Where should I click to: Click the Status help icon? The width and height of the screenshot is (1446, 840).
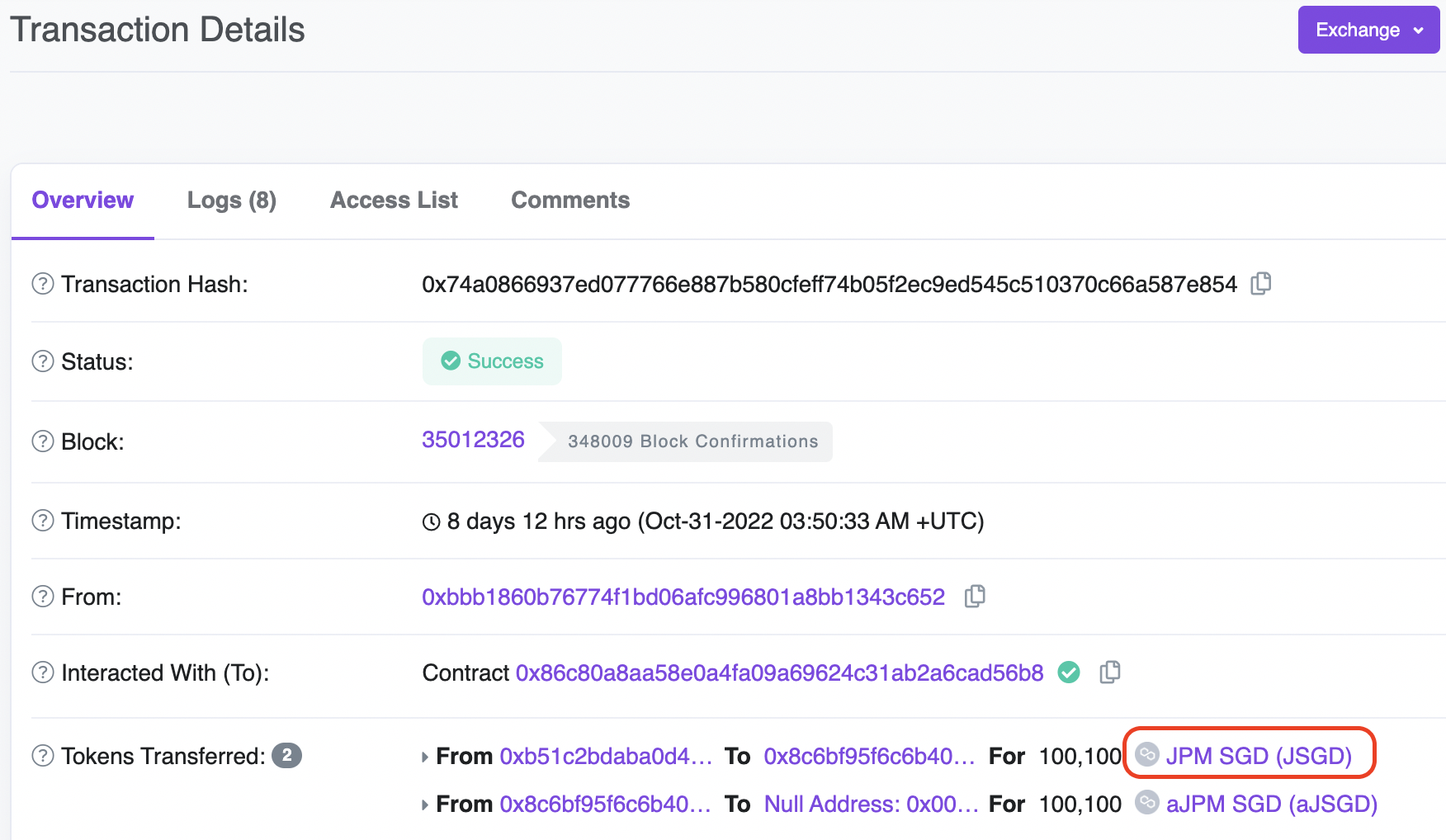point(43,361)
